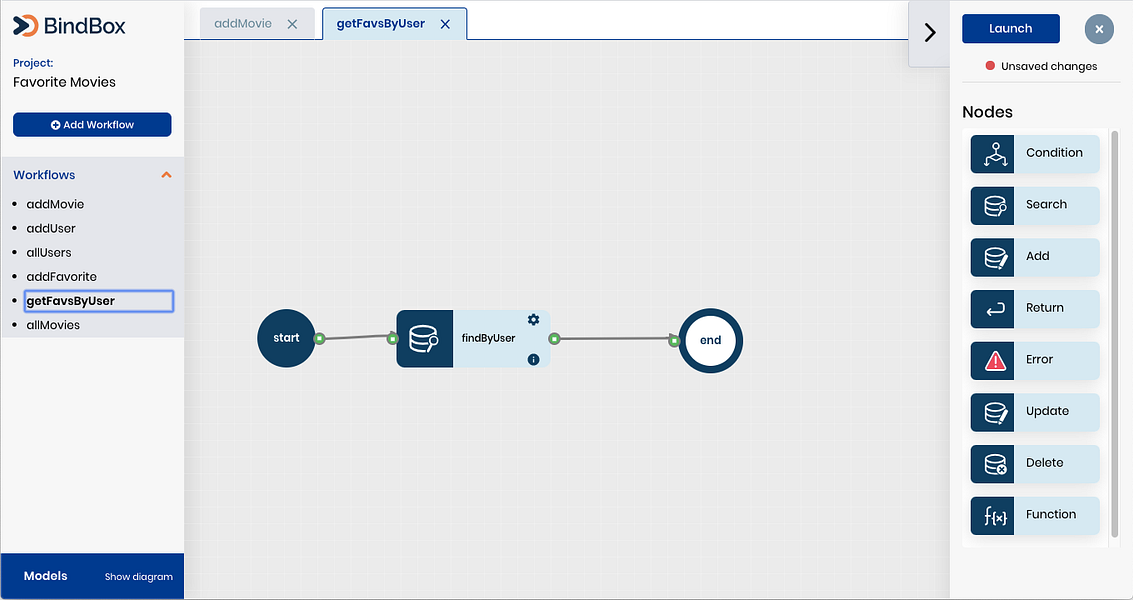Close the getFavsByUser tab
Screen dimensions: 1133x600
(445, 24)
